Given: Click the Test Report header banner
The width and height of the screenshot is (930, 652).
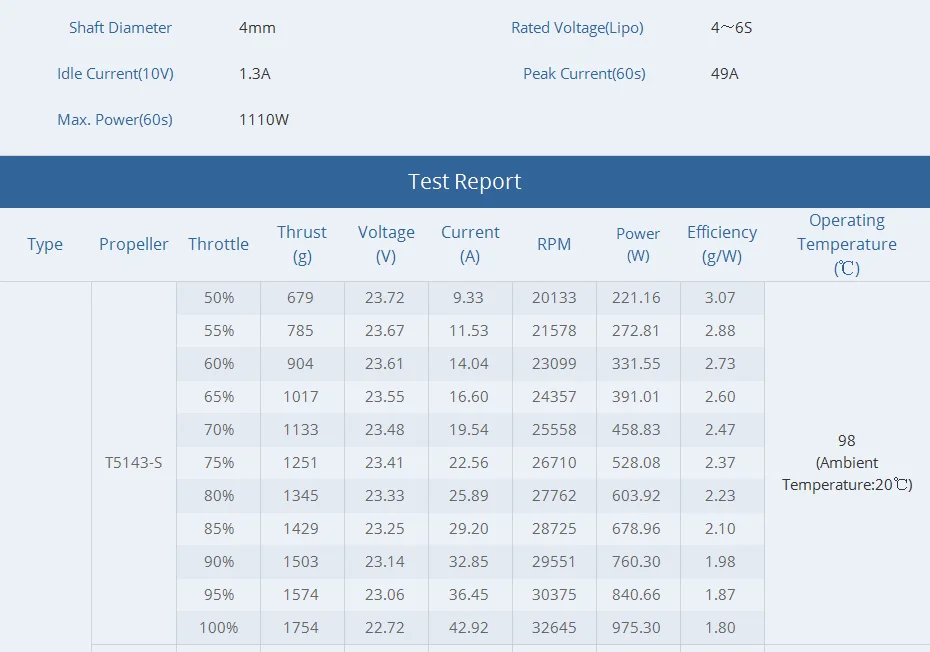Looking at the screenshot, I should (465, 182).
